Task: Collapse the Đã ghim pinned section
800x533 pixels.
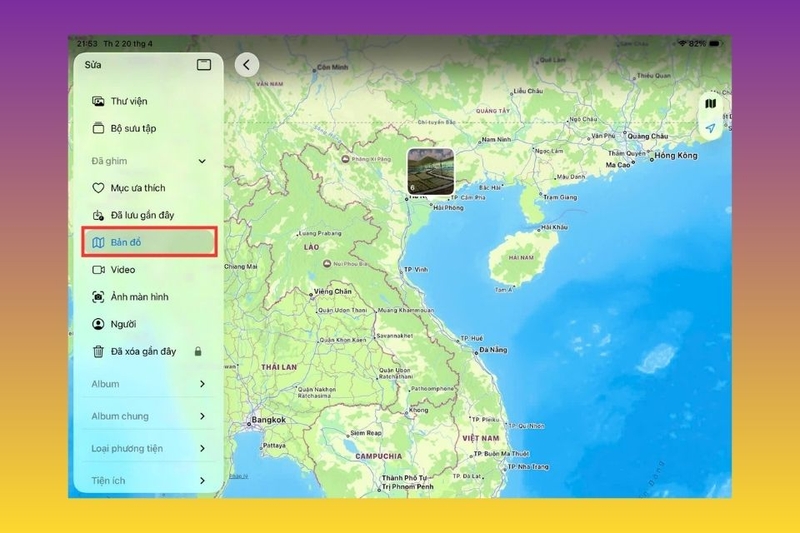Action: 202,161
